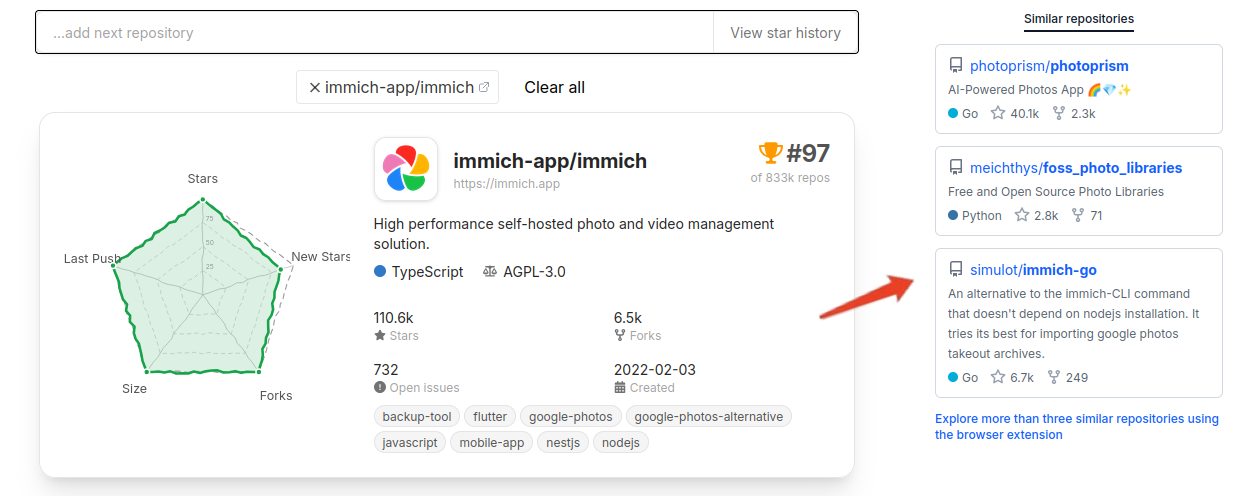Click the AGPL-3.0 license text

tap(534, 271)
